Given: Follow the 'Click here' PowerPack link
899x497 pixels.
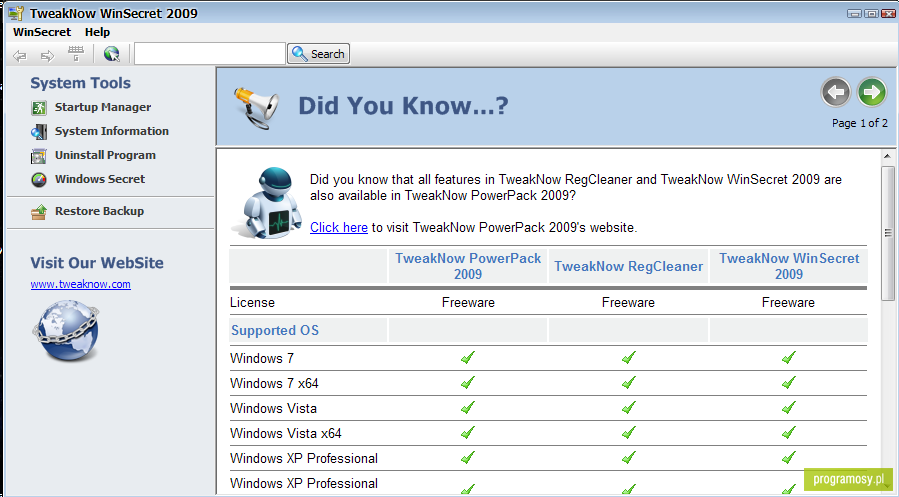Looking at the screenshot, I should [x=339, y=228].
